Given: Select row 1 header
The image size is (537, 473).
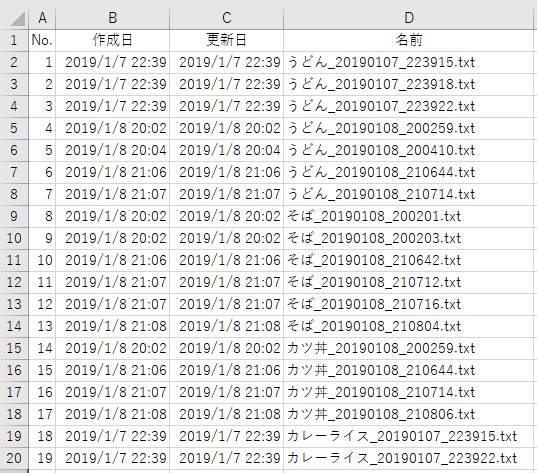Looking at the screenshot, I should 14,40.
